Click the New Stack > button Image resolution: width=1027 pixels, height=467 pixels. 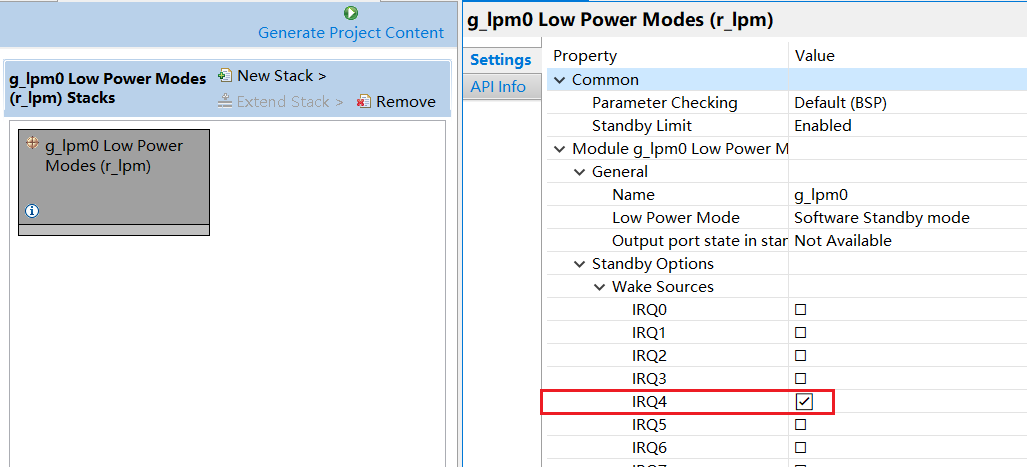point(281,76)
